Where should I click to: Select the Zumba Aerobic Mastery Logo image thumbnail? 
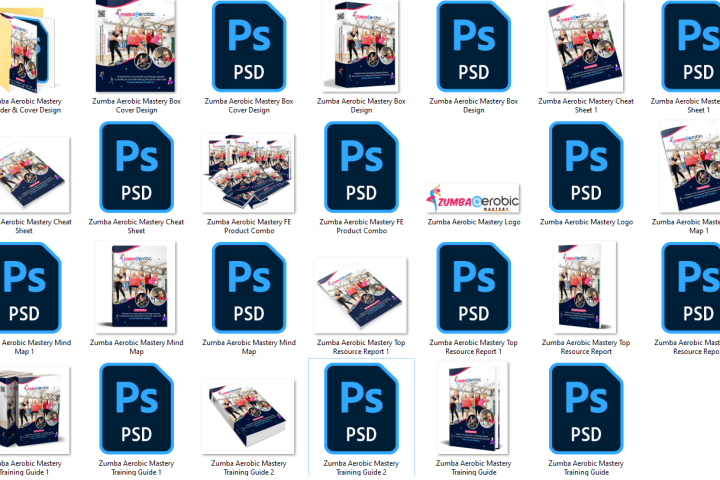(473, 198)
